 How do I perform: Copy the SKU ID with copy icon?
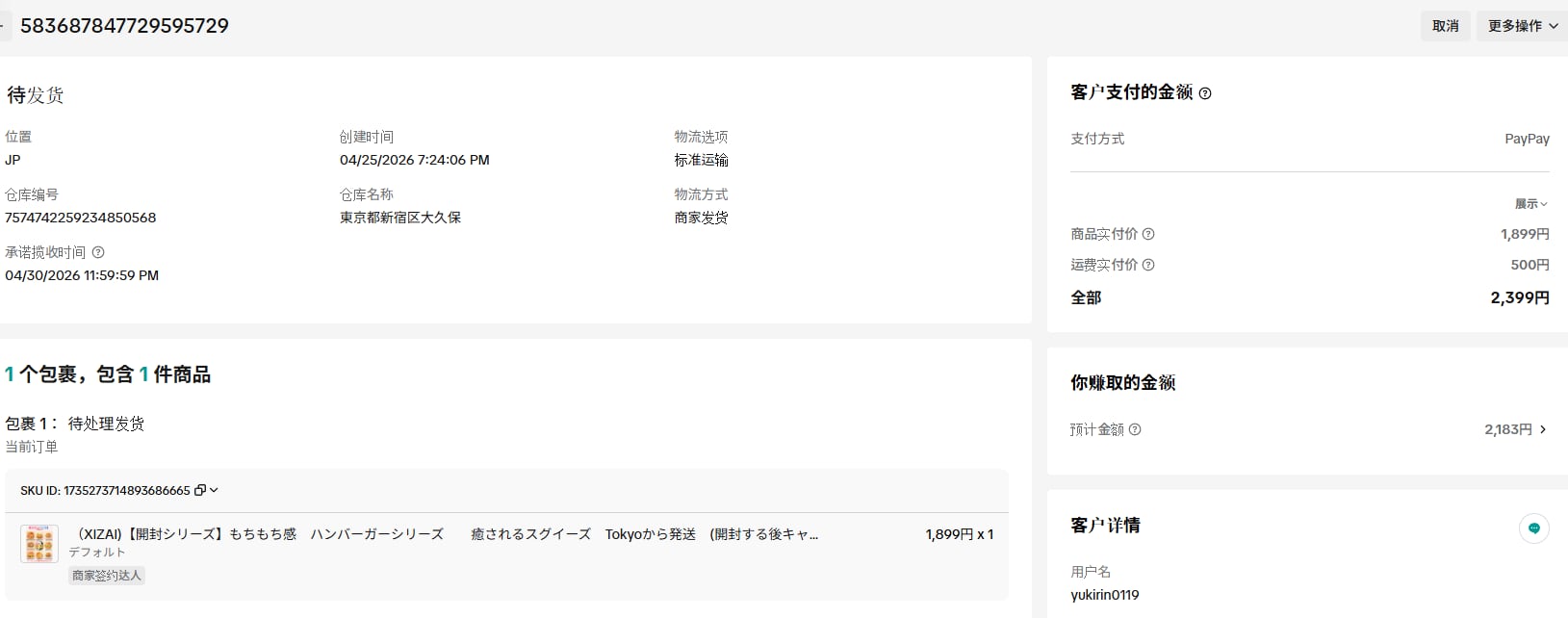pos(200,490)
